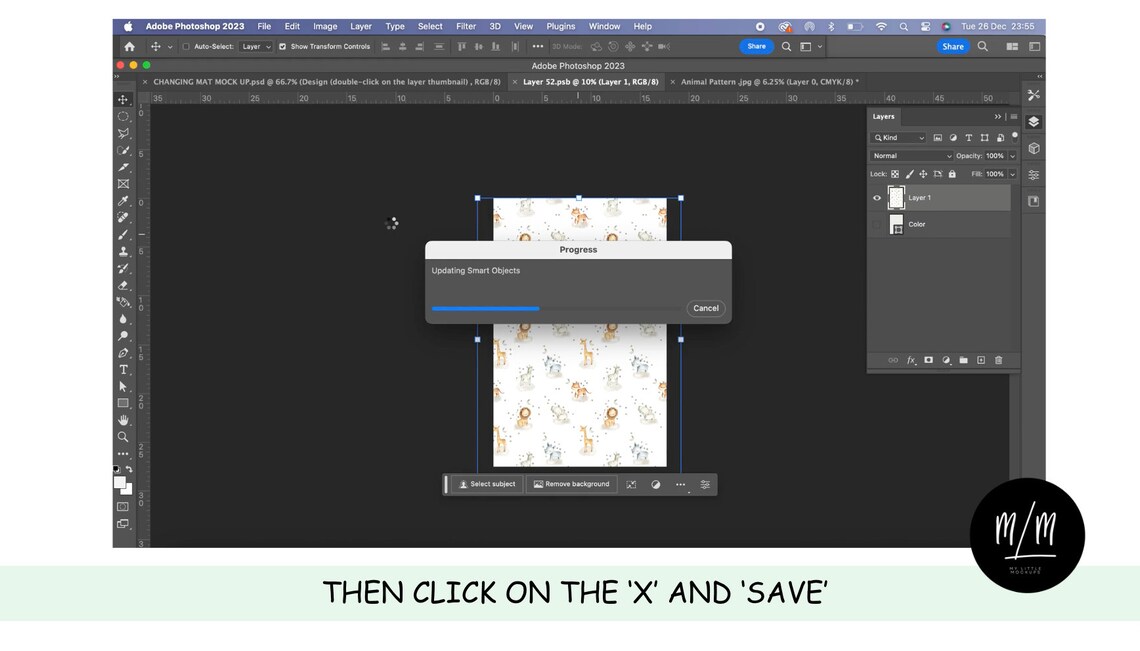Image resolution: width=1140 pixels, height=651 pixels.
Task: Add a new layer in Layers panel
Action: point(980,359)
